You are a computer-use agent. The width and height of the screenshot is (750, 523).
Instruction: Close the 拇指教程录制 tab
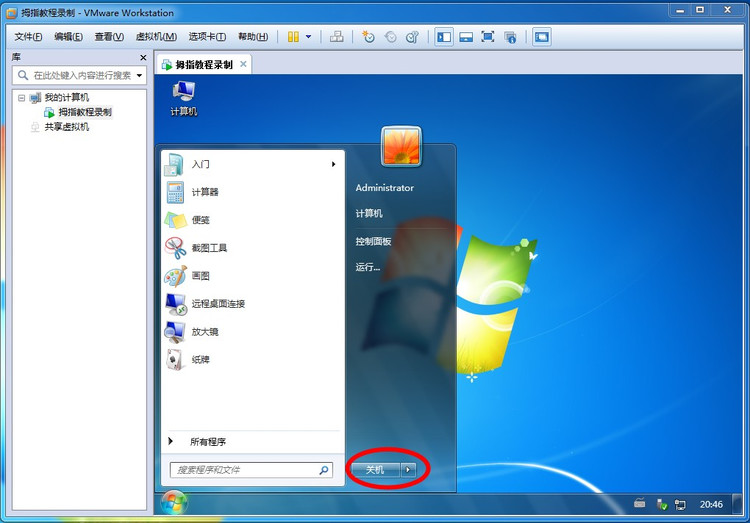point(243,64)
